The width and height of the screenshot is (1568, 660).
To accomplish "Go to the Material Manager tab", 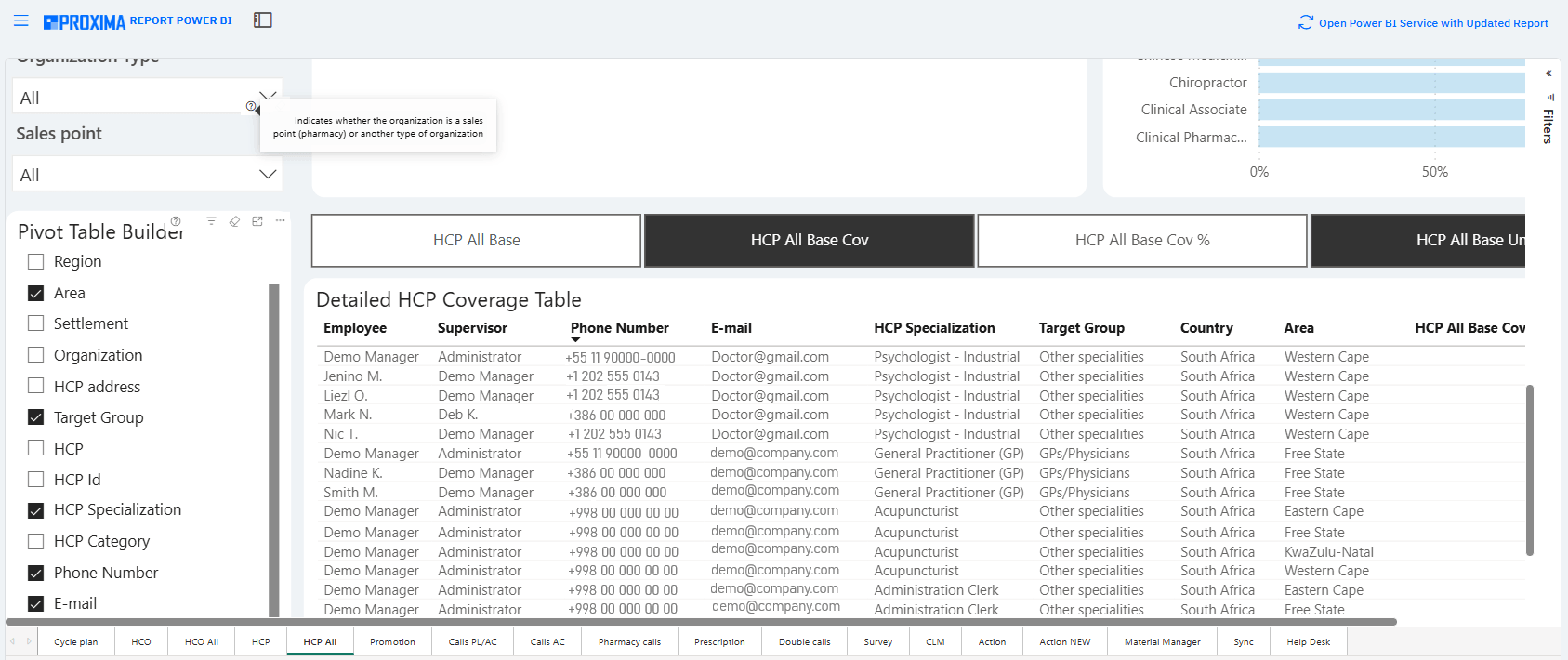I will click(1163, 642).
